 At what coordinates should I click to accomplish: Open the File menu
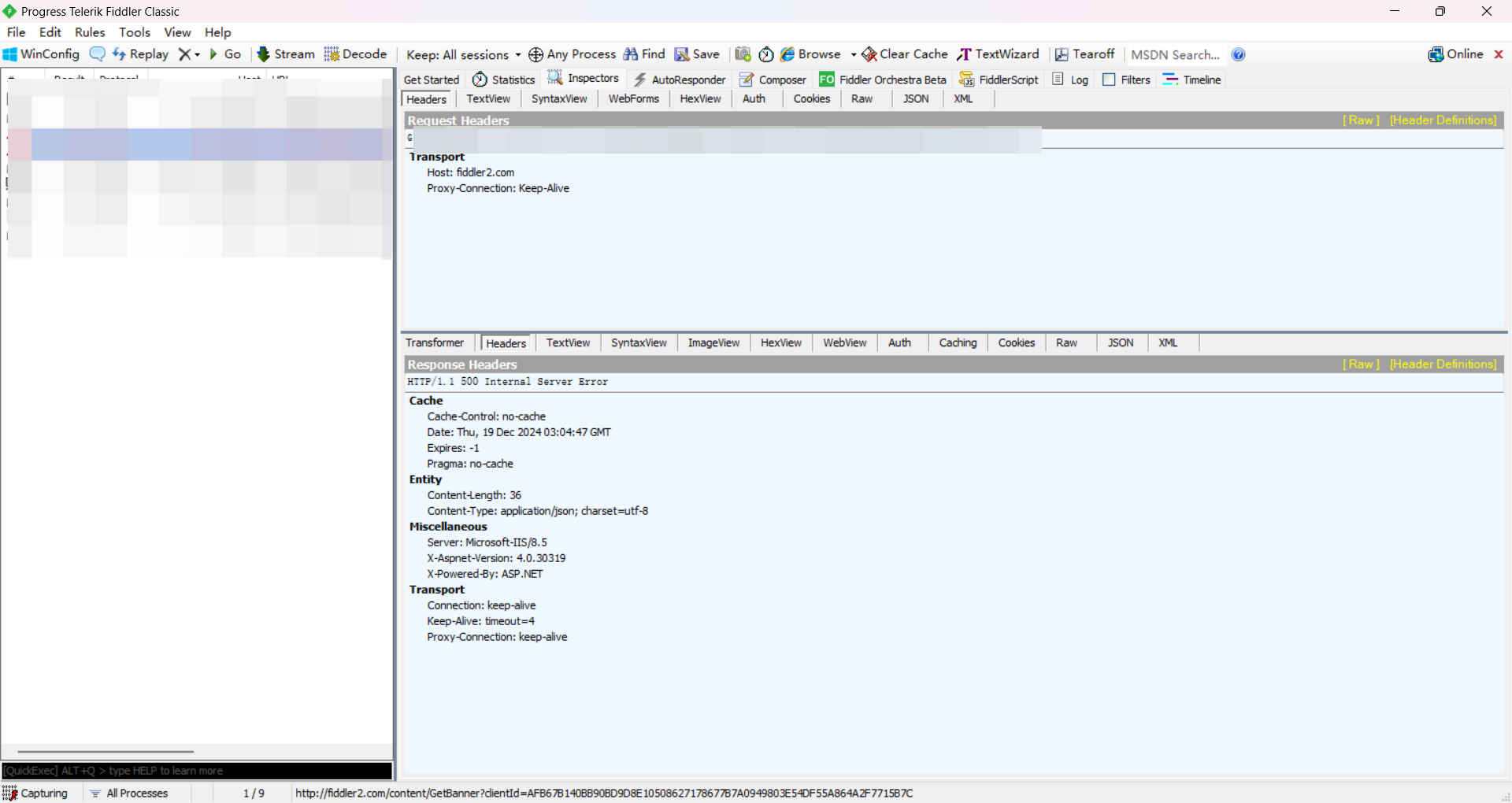click(16, 32)
